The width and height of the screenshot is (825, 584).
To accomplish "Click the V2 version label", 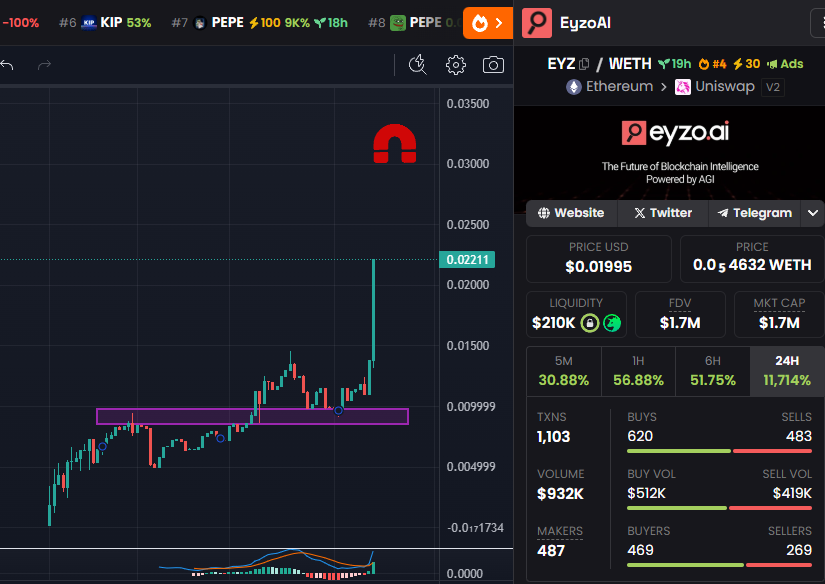I will 772,87.
